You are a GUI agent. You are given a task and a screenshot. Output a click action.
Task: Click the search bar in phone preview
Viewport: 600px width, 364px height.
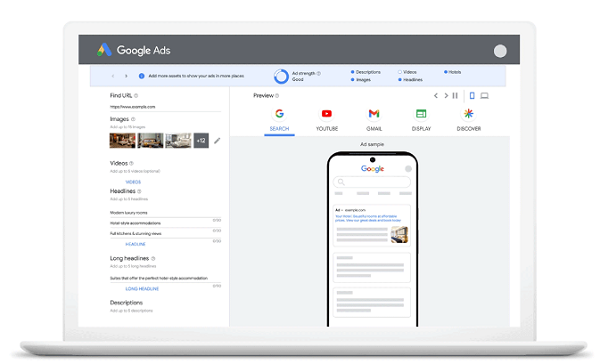pos(372,182)
